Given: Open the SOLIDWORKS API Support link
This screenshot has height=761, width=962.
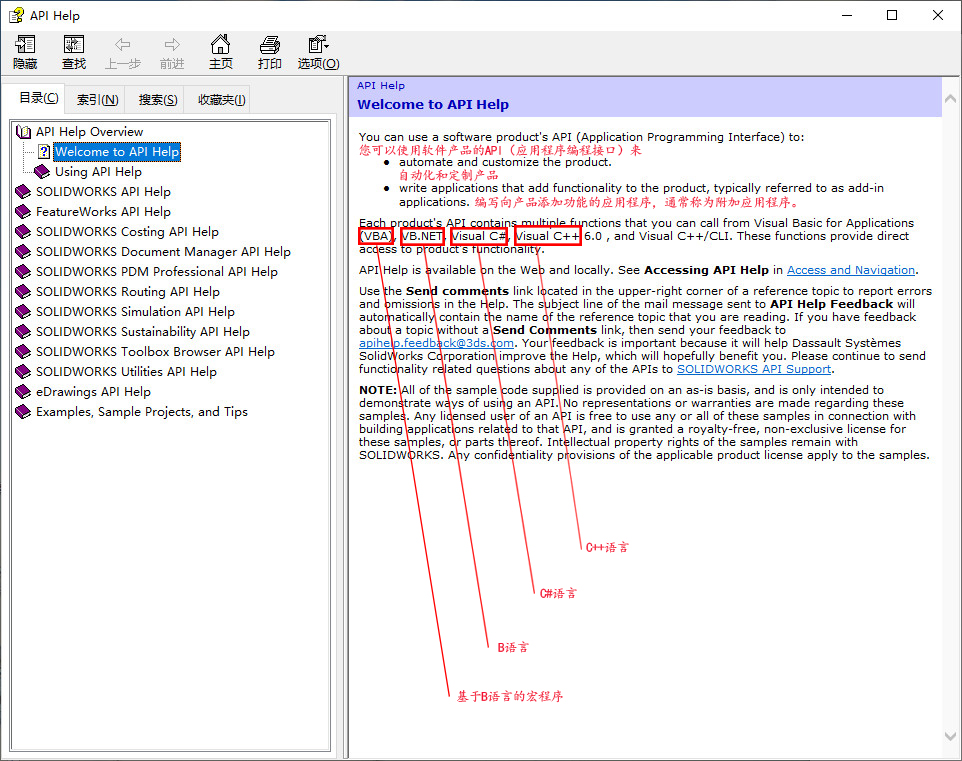Looking at the screenshot, I should coord(754,369).
